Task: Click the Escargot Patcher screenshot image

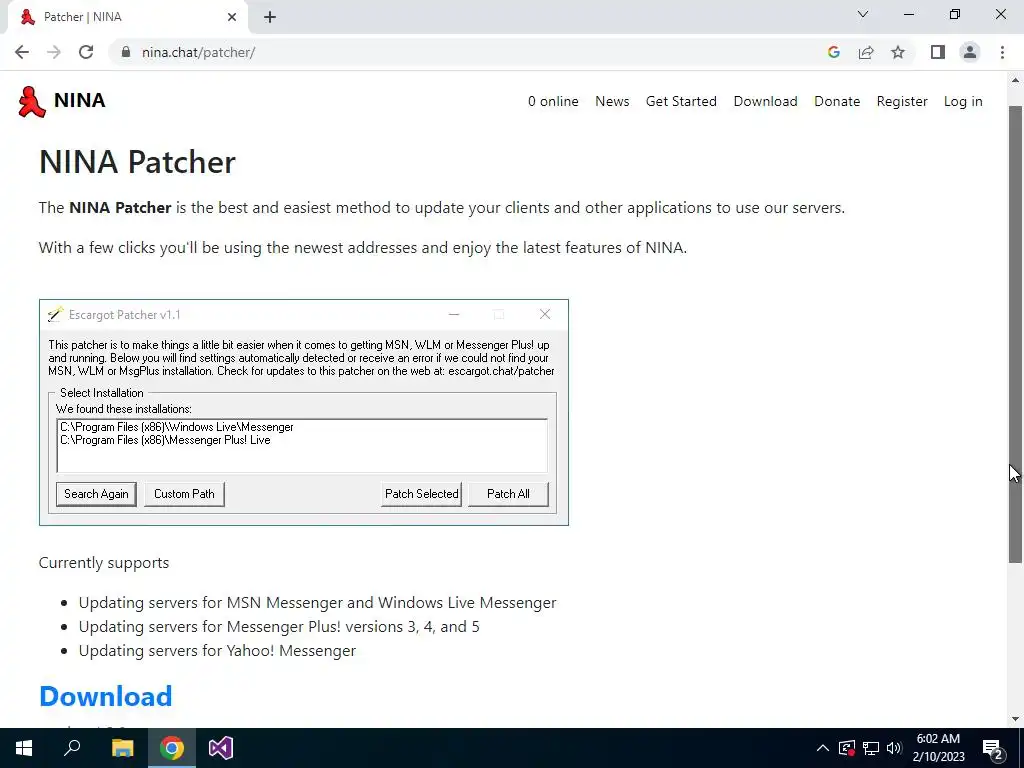Action: 304,412
